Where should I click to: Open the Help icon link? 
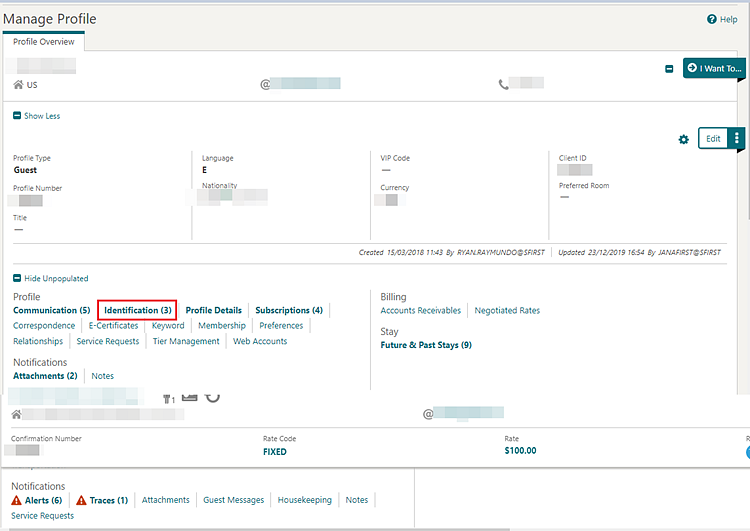722,19
